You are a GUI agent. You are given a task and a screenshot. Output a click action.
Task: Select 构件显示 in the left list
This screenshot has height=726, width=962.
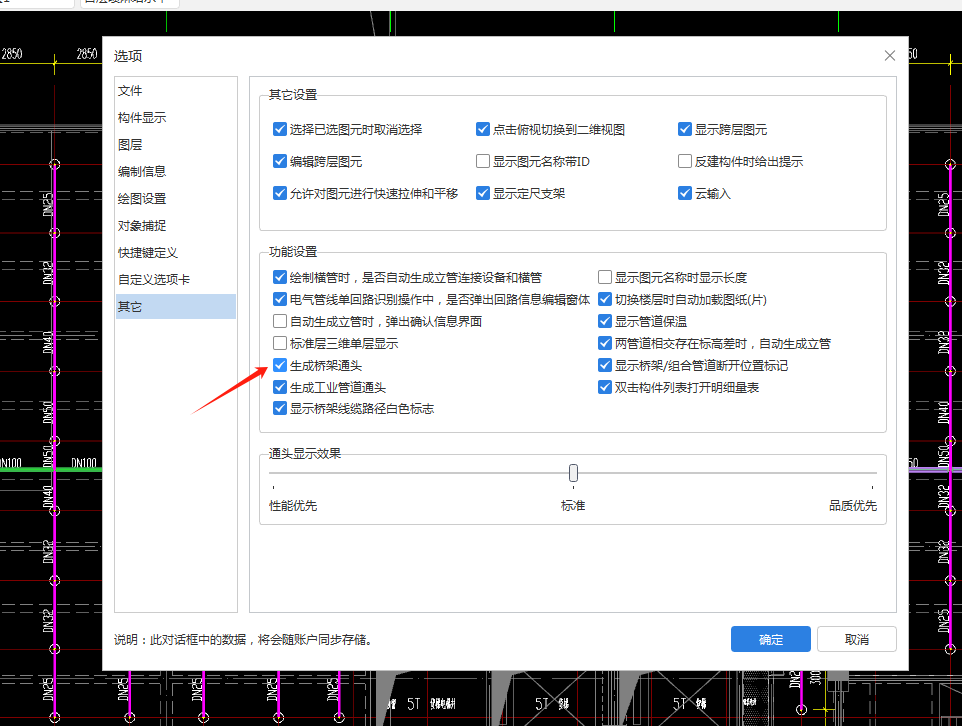point(175,118)
